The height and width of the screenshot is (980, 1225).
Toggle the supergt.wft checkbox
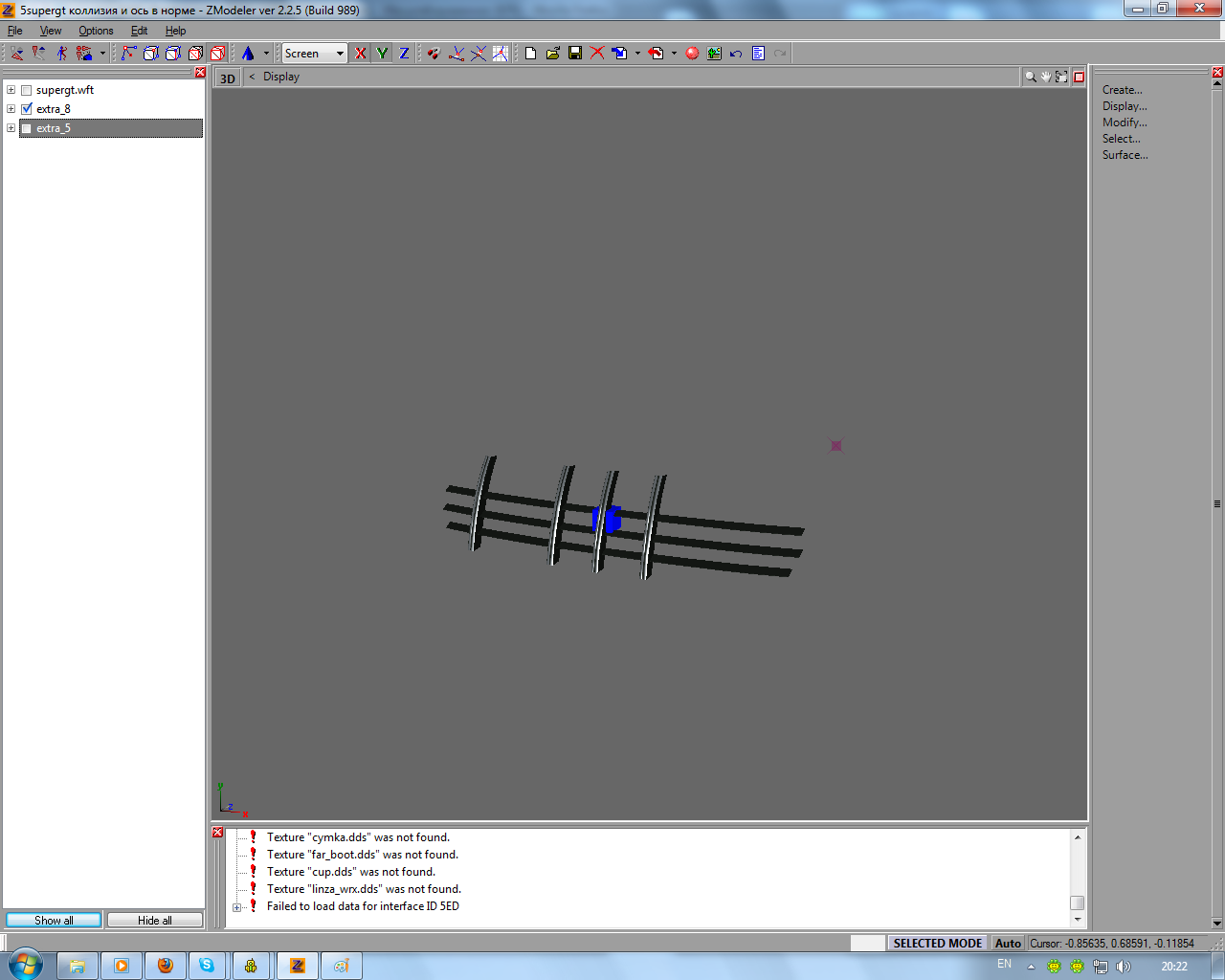click(27, 90)
